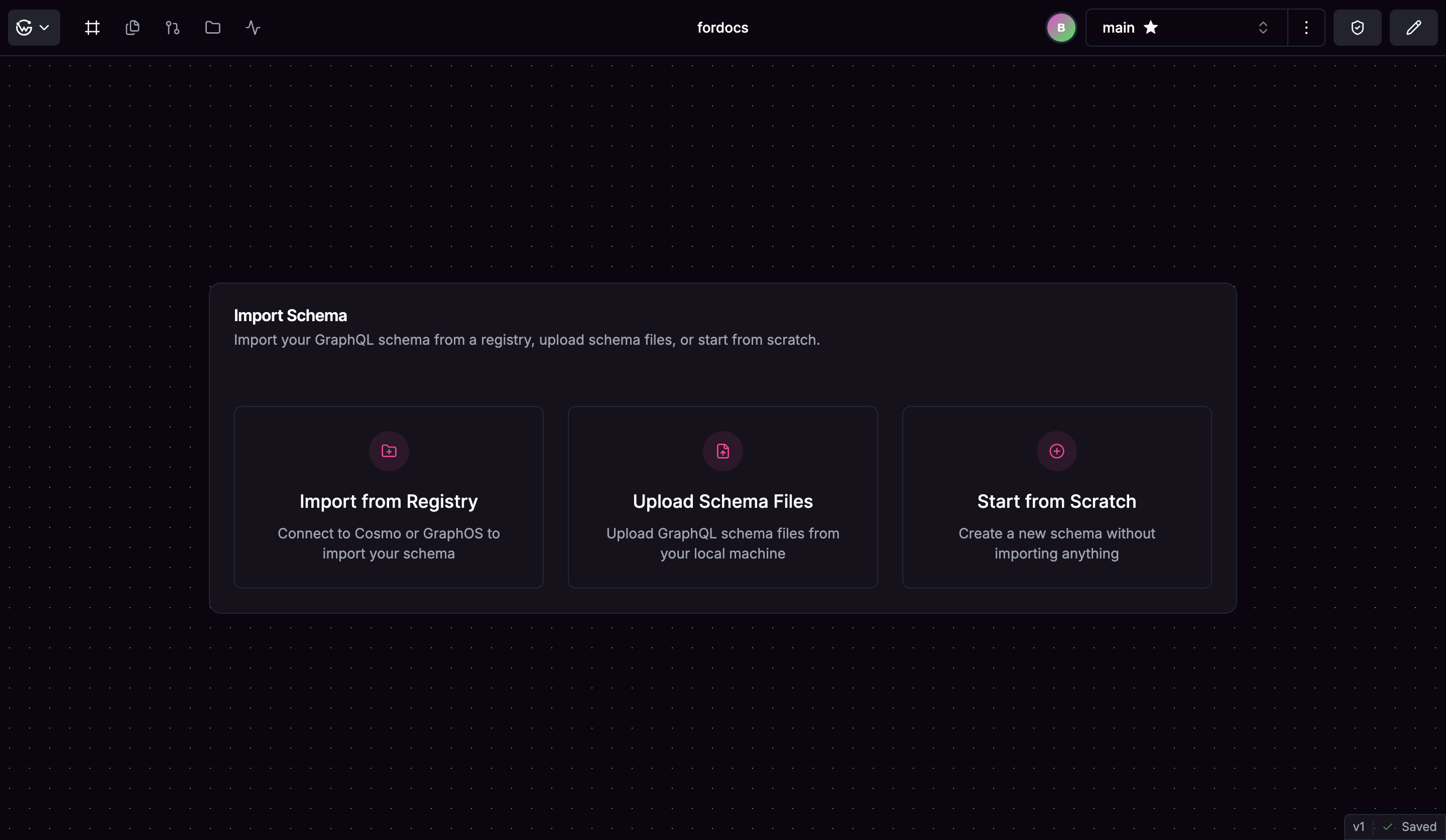The height and width of the screenshot is (840, 1446).
Task: Choose Import from Registry
Action: (389, 497)
